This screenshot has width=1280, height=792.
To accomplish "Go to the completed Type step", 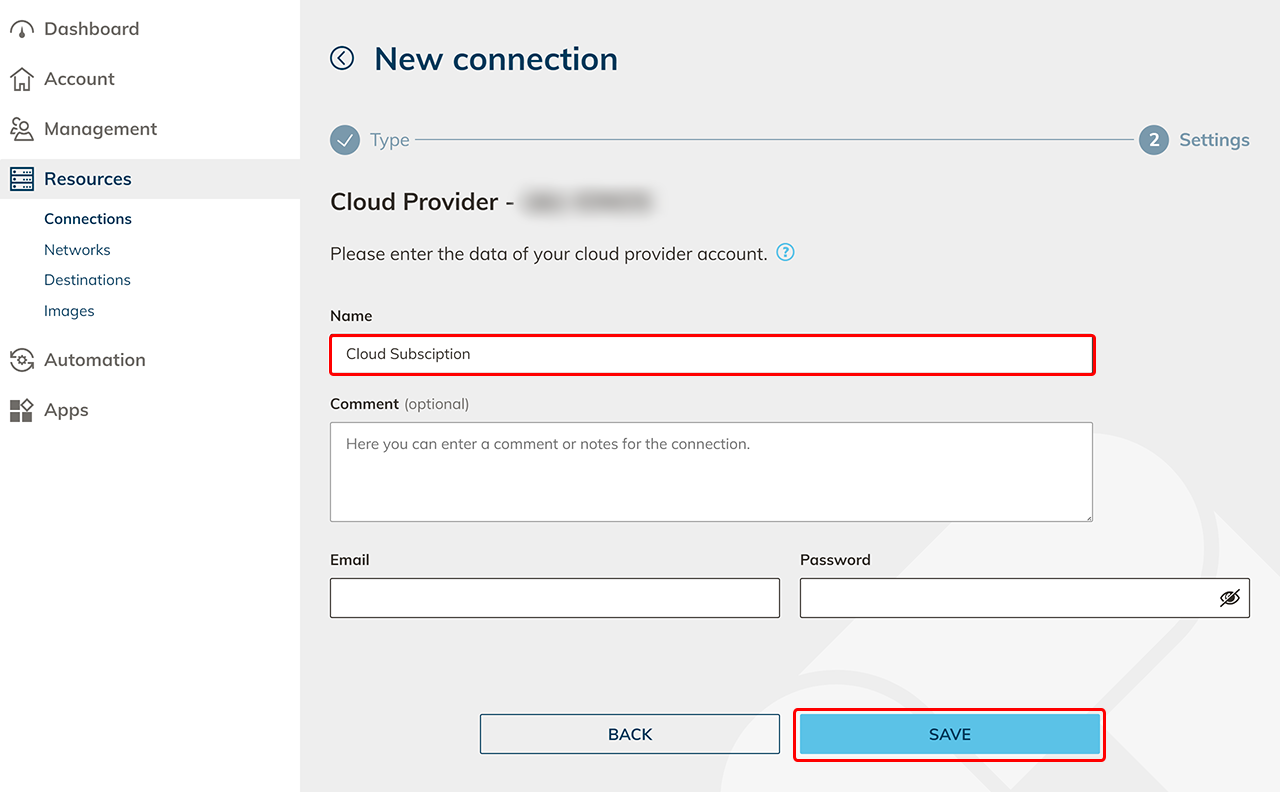I will click(345, 140).
